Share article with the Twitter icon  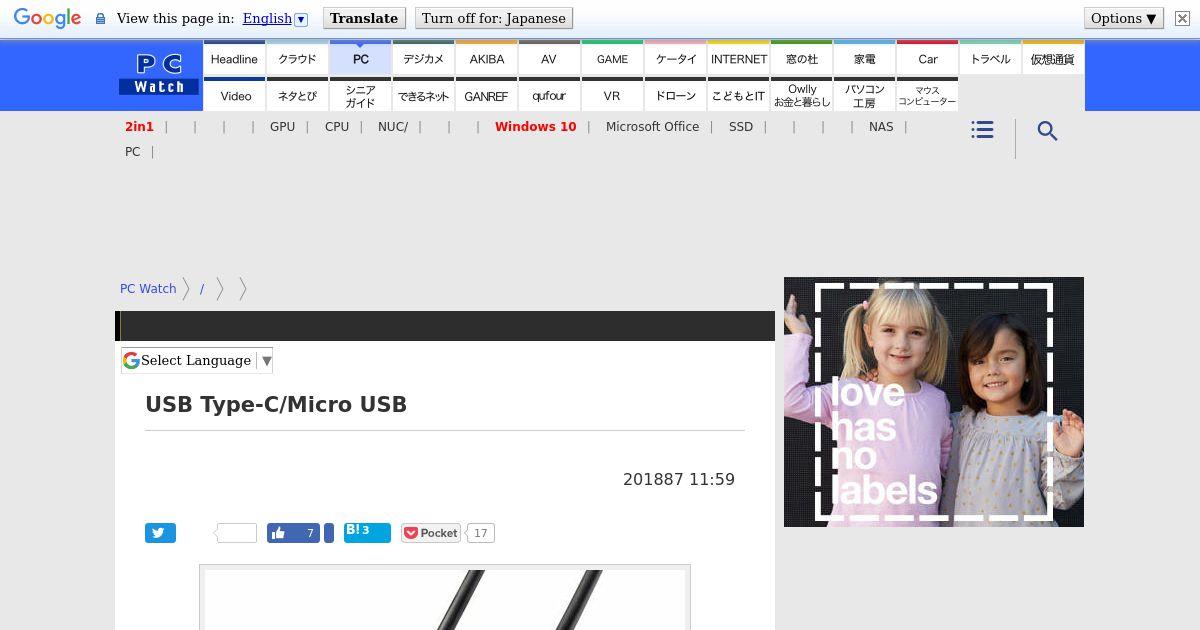pyautogui.click(x=160, y=533)
